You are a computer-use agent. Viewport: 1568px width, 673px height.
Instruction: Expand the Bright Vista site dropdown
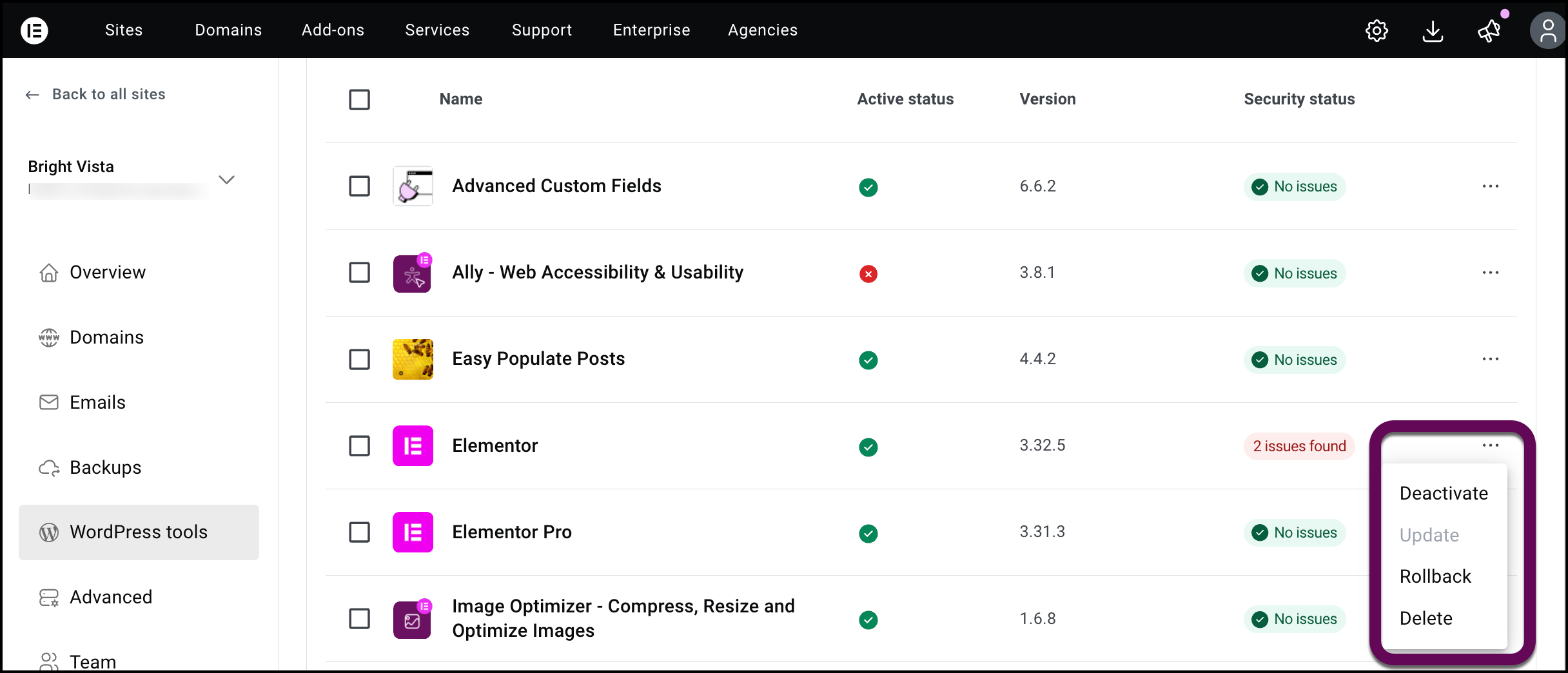[227, 179]
